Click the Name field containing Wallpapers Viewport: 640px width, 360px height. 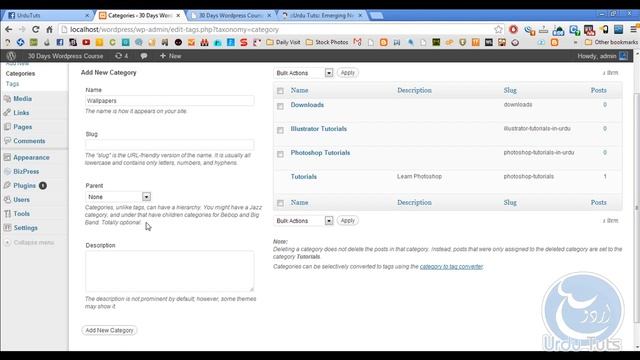(x=170, y=100)
